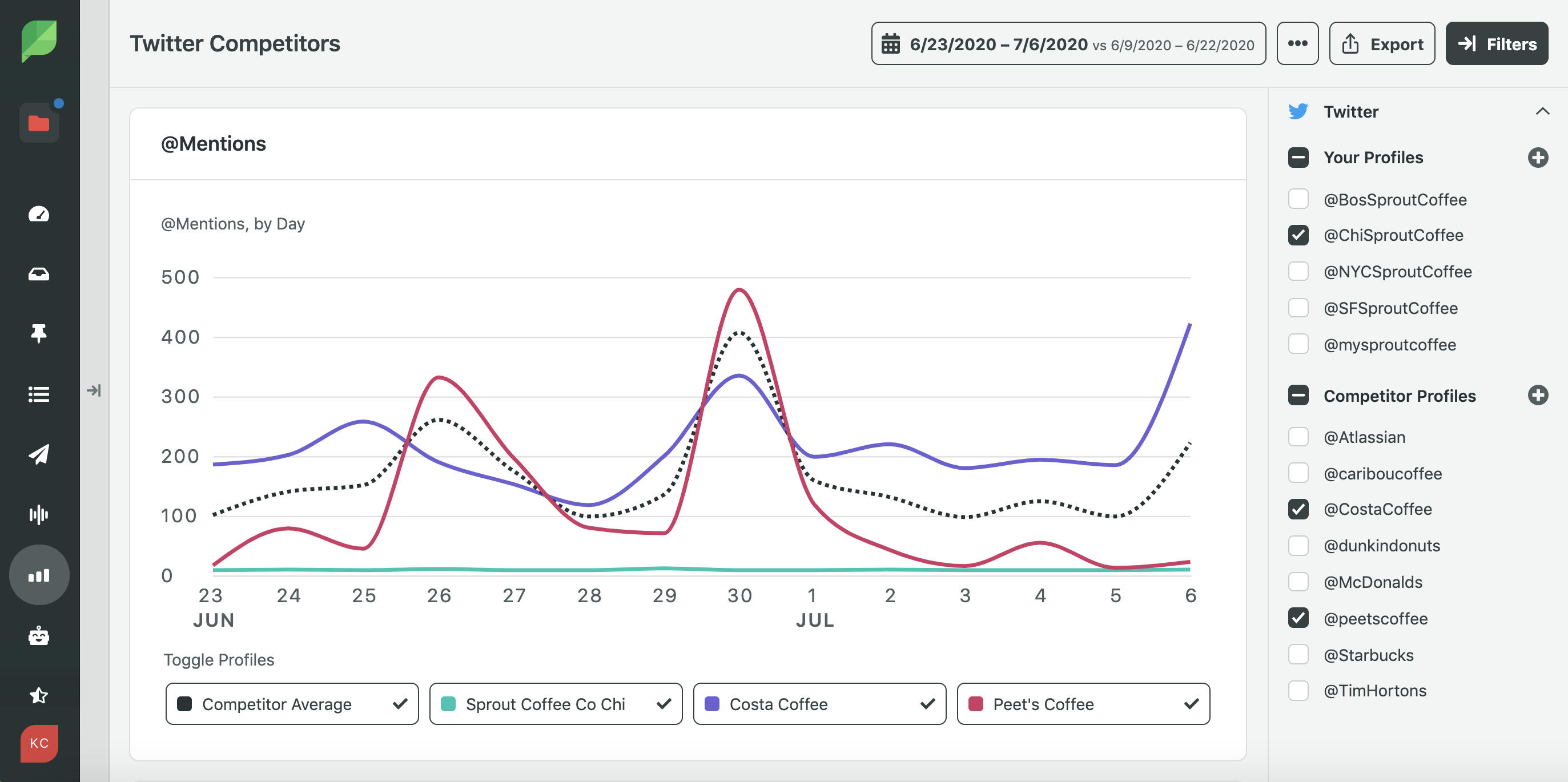
Task: Open the 6/23/2020 – 7/6/2020 date range picker
Action: (x=1068, y=43)
